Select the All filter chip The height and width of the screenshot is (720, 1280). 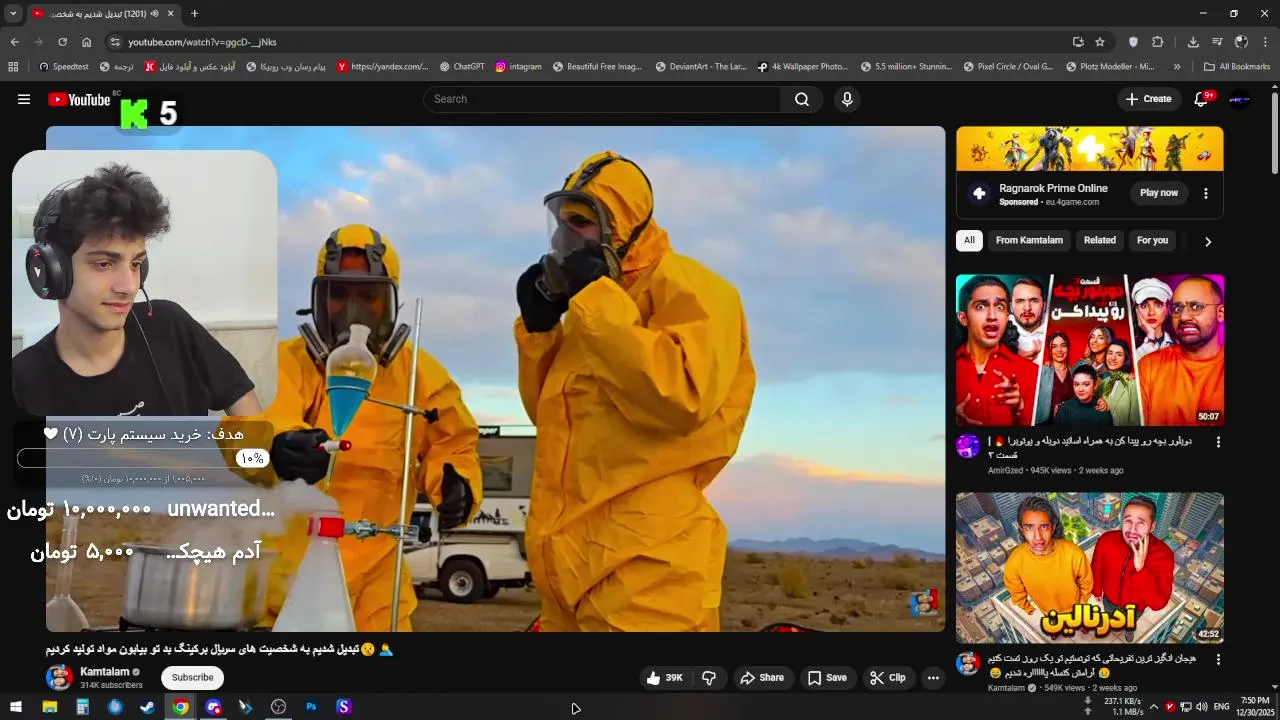tap(969, 240)
